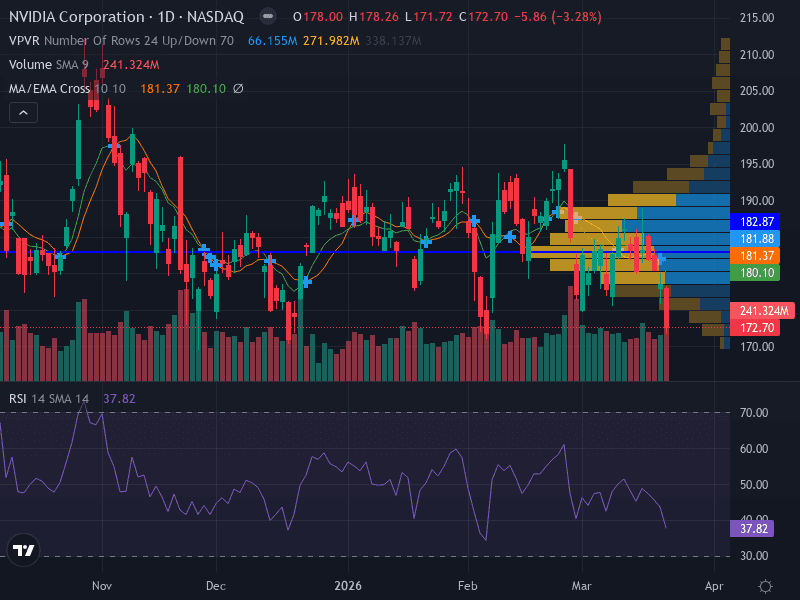The height and width of the screenshot is (600, 800).
Task: Click the 181.37 orange price label
Action: 756,256
